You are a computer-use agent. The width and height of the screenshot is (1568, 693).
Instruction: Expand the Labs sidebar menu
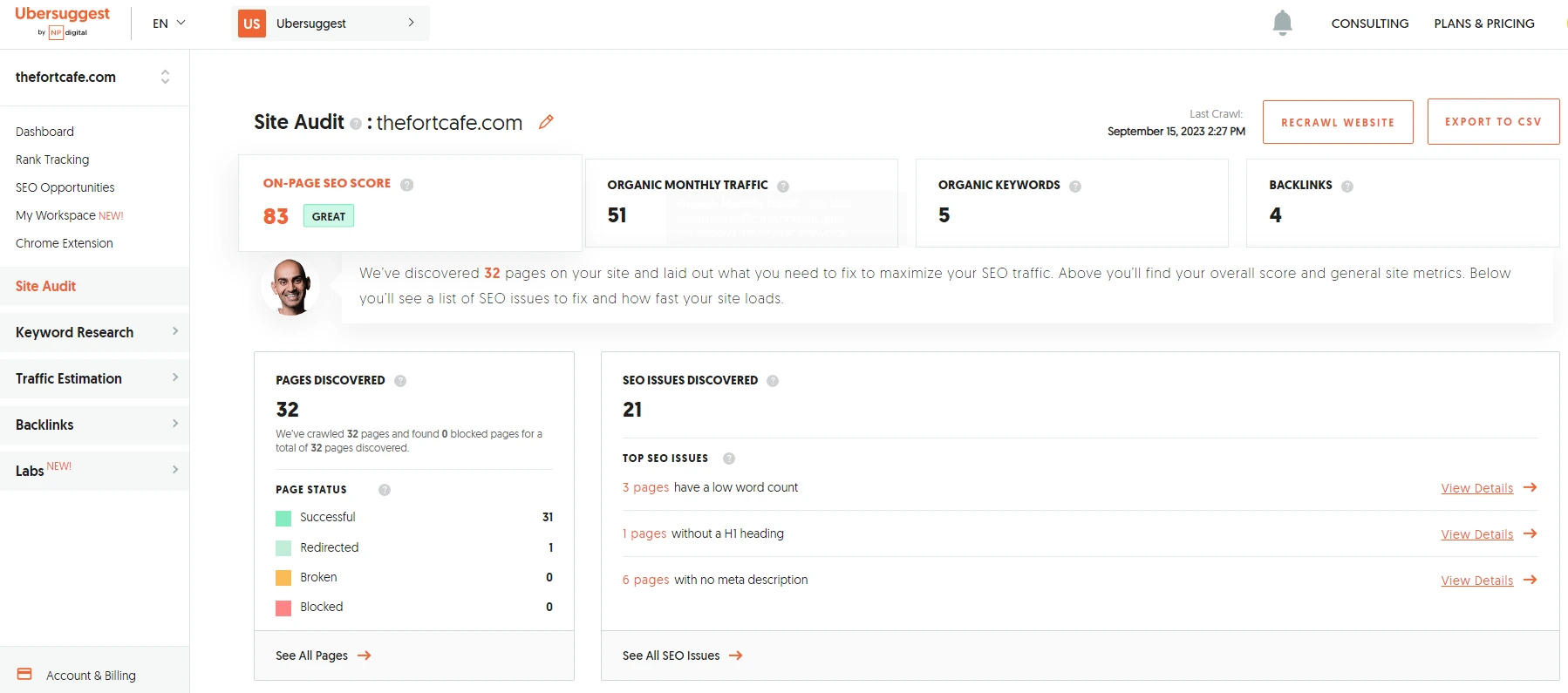[94, 471]
